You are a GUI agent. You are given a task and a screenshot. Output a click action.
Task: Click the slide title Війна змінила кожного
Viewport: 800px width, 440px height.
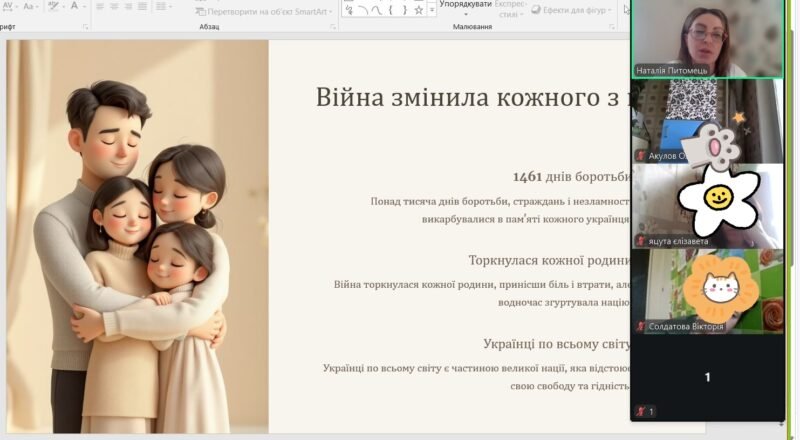470,98
